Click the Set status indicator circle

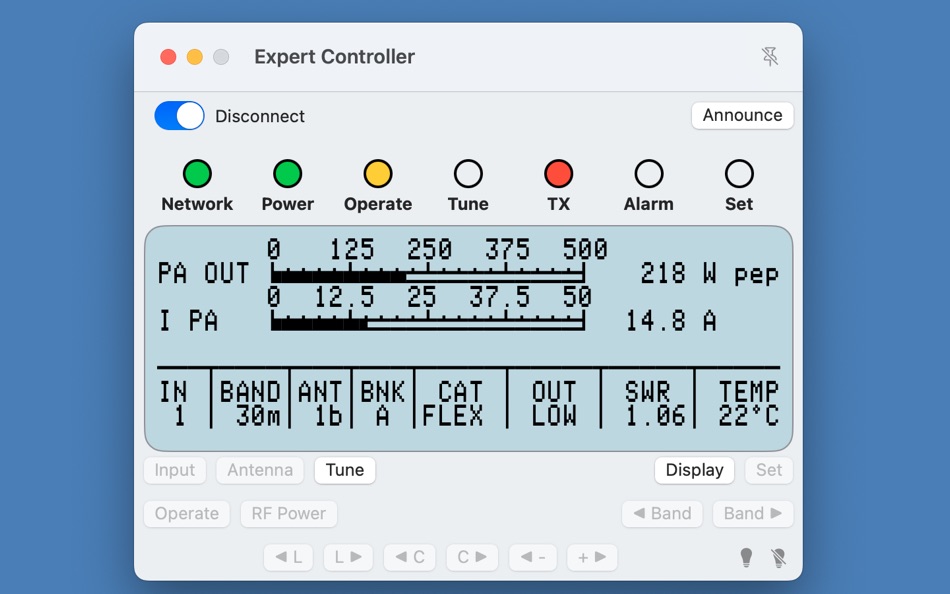pyautogui.click(x=738, y=172)
